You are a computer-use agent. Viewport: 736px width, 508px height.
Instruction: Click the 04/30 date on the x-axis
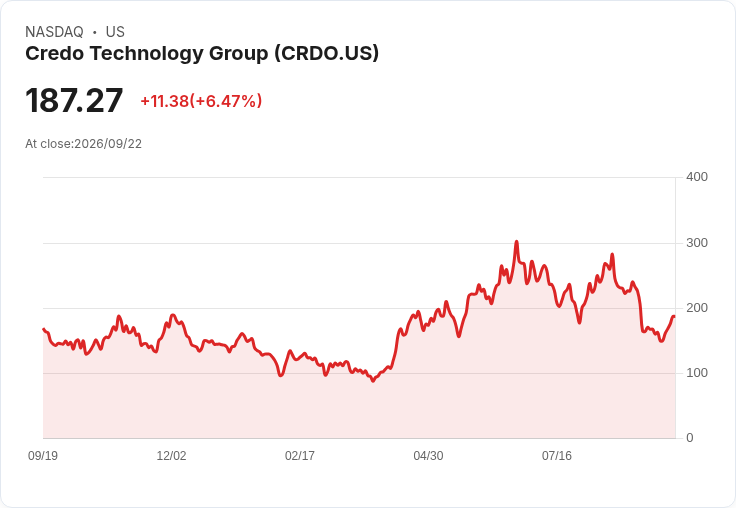pyautogui.click(x=428, y=455)
